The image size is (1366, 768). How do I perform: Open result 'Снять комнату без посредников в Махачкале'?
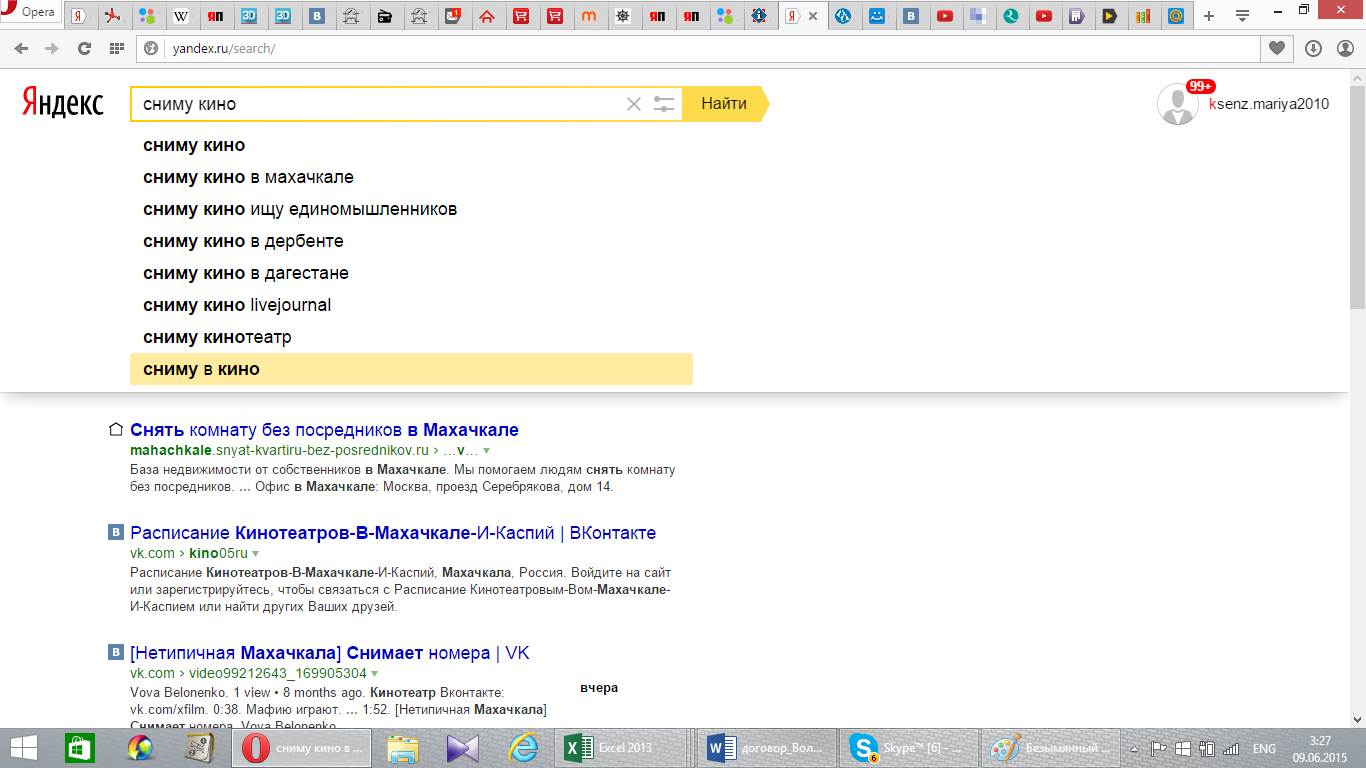(x=324, y=430)
